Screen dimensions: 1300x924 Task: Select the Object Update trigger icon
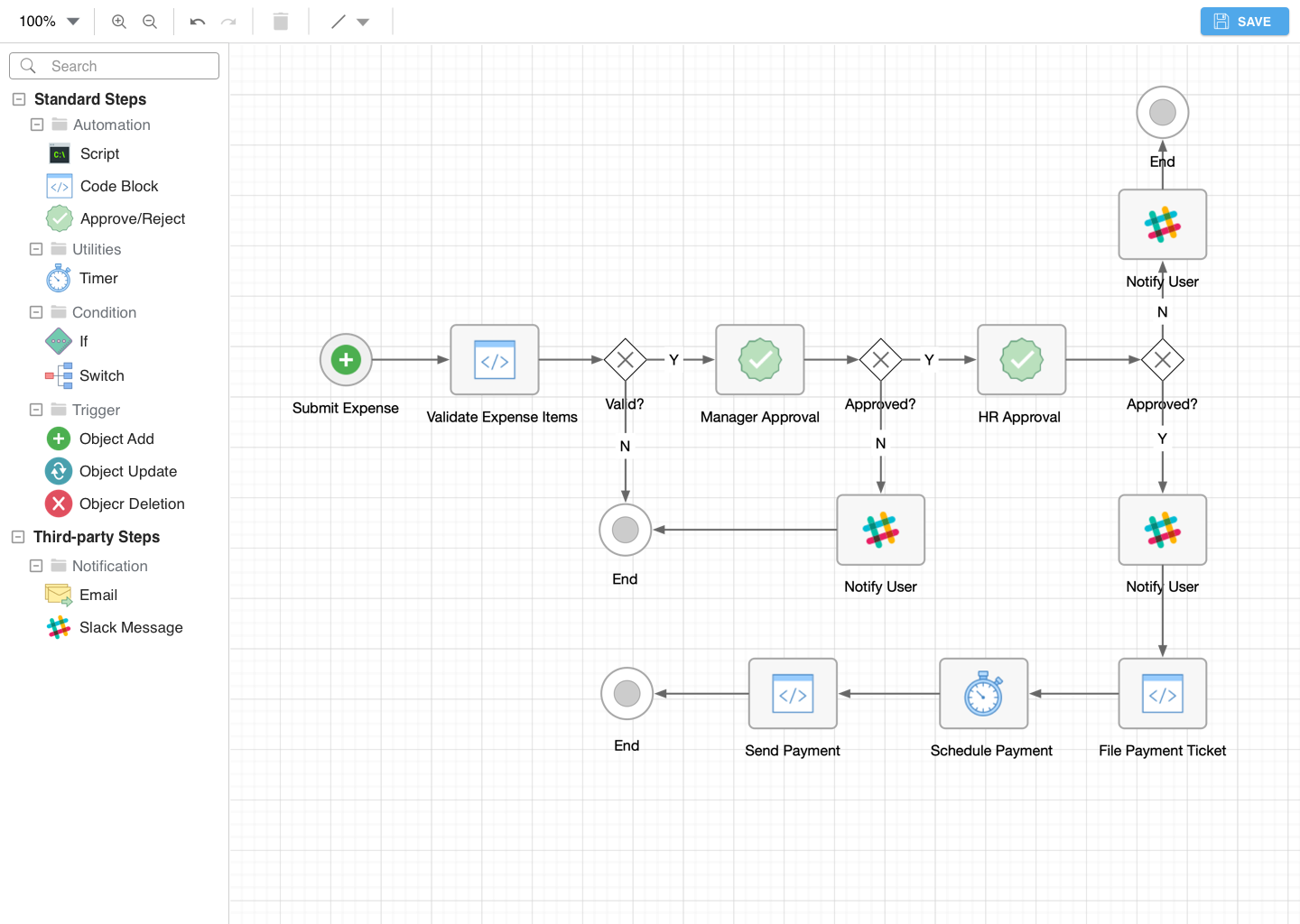[x=58, y=471]
